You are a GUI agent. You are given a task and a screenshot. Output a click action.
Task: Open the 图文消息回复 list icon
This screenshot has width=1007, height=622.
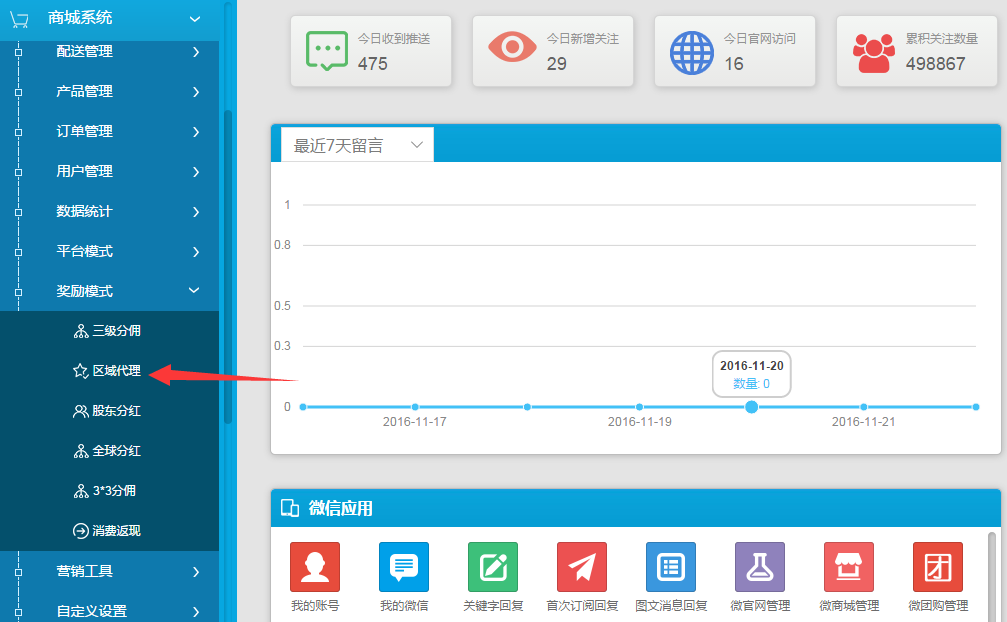click(x=671, y=567)
